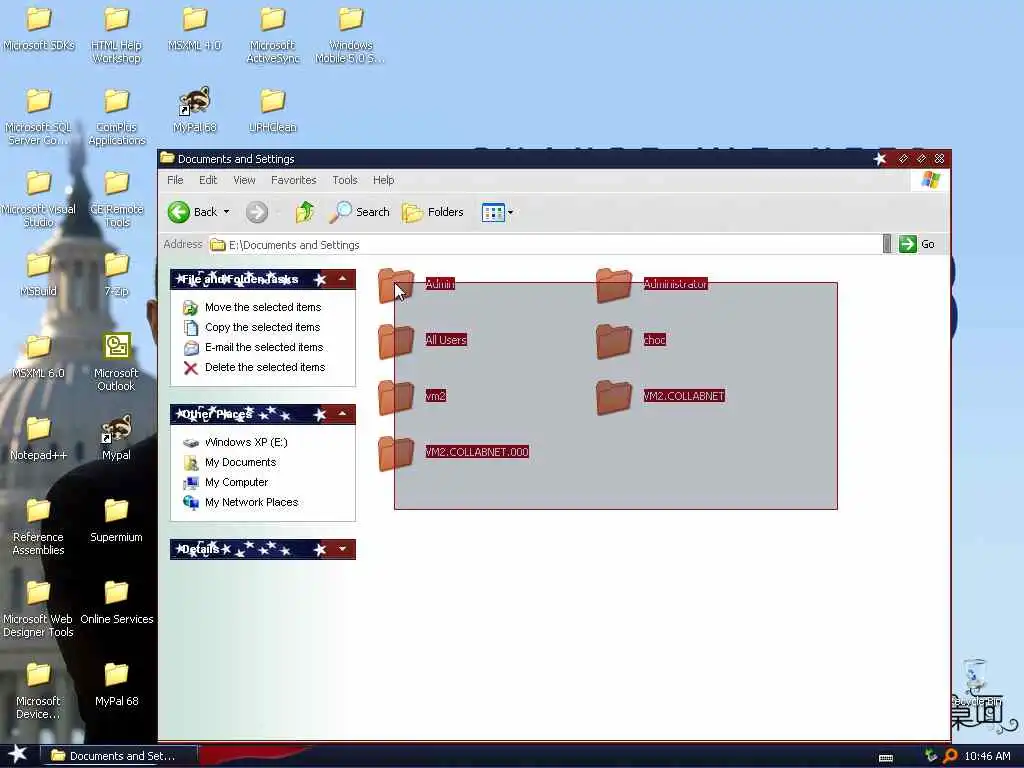The image size is (1024, 768).
Task: Click the URHClean desktop folder
Action: [273, 101]
